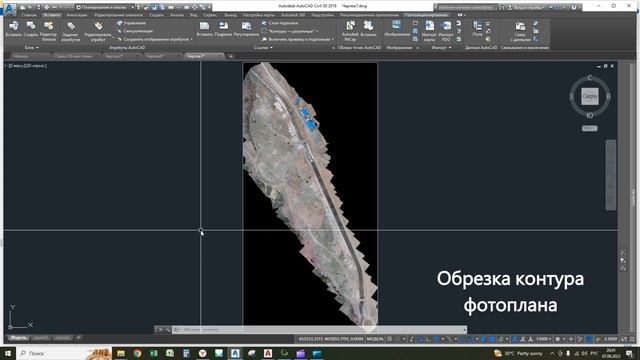Open the Вывод ribbon tab
The height and width of the screenshot is (360, 640).
[230, 15]
